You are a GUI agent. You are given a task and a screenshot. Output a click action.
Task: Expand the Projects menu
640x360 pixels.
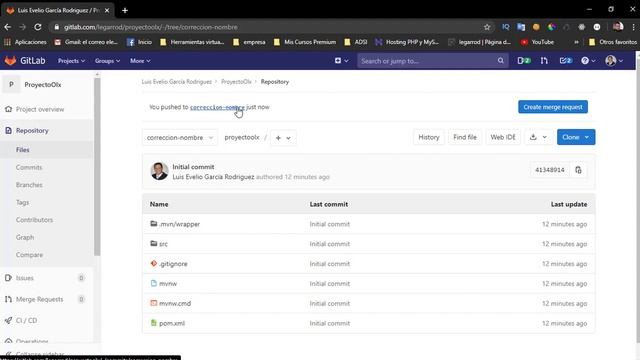(x=71, y=60)
